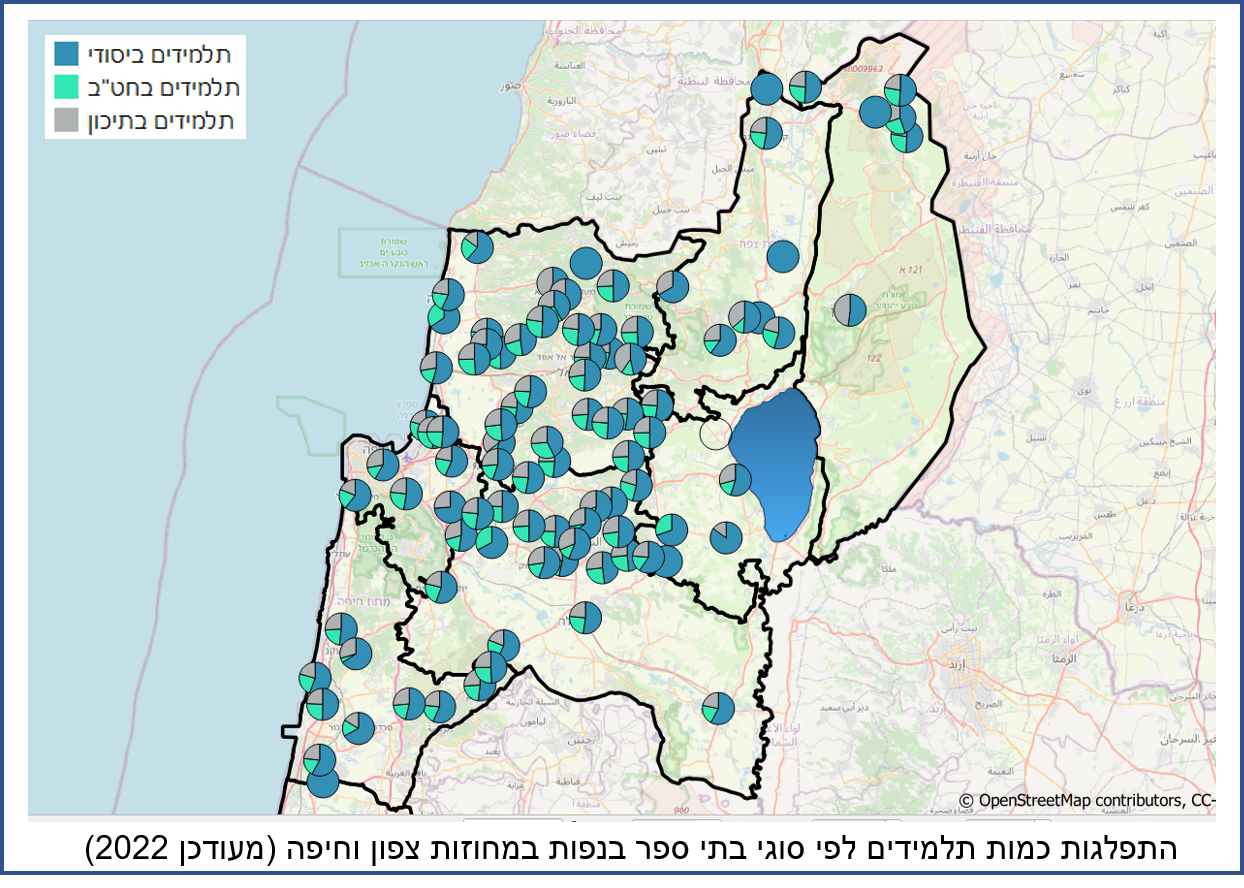Screen dimensions: 1244x888
Task: Select the 'תלמידים בתיכון' legend label
Action: 161,120
